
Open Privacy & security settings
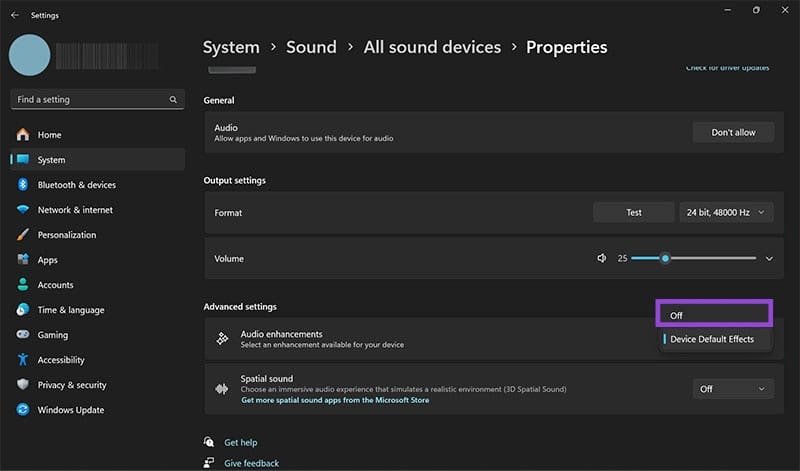pyautogui.click(x=97, y=385)
